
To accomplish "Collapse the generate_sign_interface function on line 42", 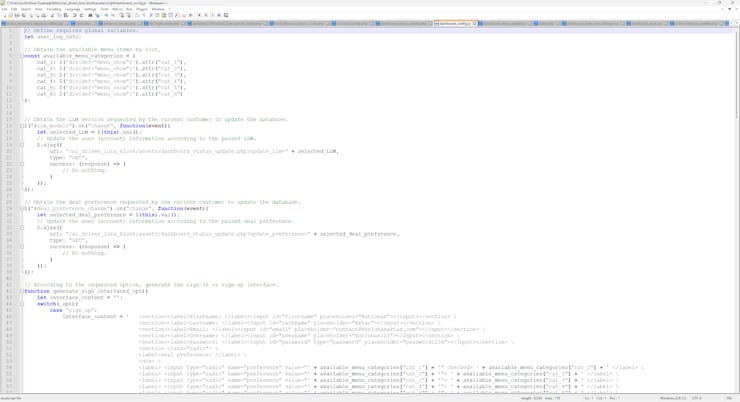I will (22, 291).
